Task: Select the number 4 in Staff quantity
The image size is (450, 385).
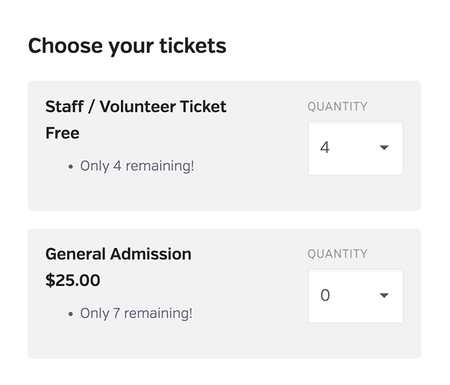Action: point(325,147)
